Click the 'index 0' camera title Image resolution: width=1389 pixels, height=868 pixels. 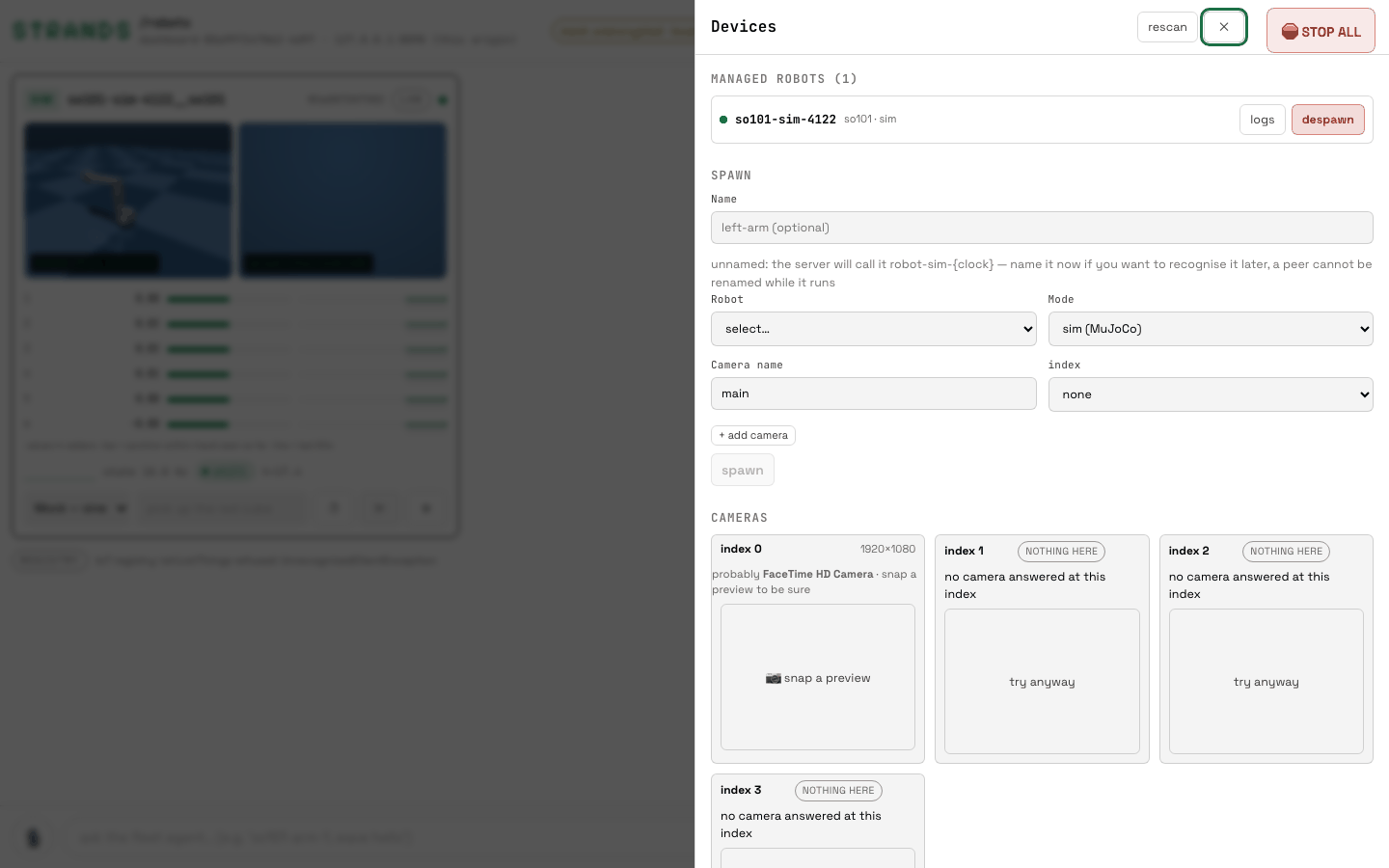[741, 549]
